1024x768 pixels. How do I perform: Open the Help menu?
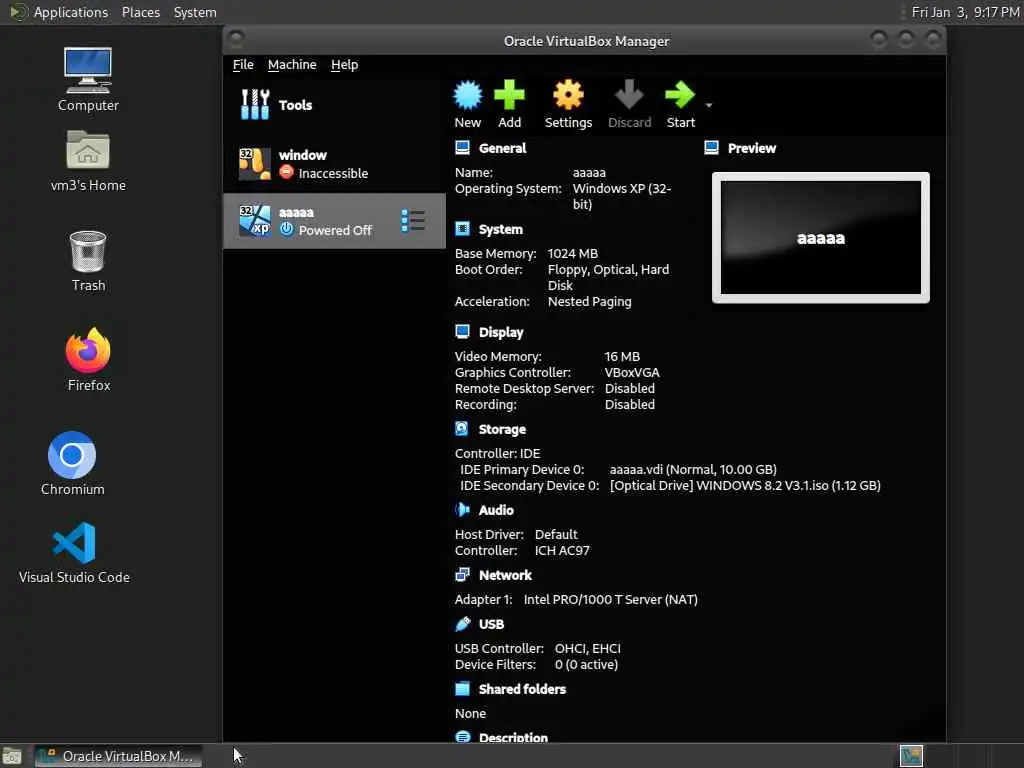click(x=344, y=65)
